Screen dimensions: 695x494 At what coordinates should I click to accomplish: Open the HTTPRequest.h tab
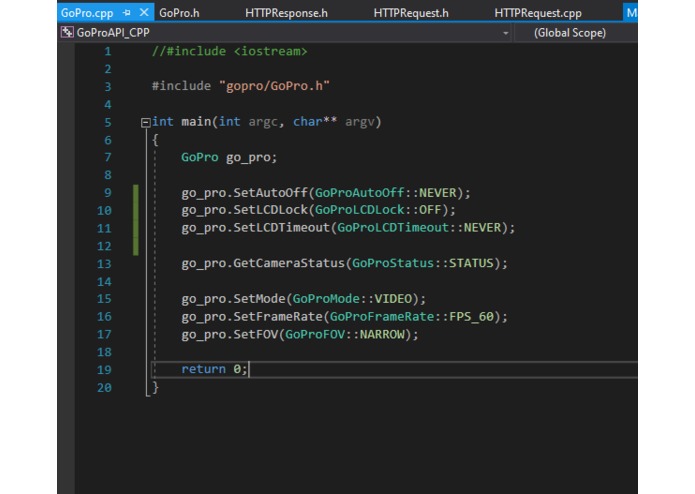(x=411, y=13)
